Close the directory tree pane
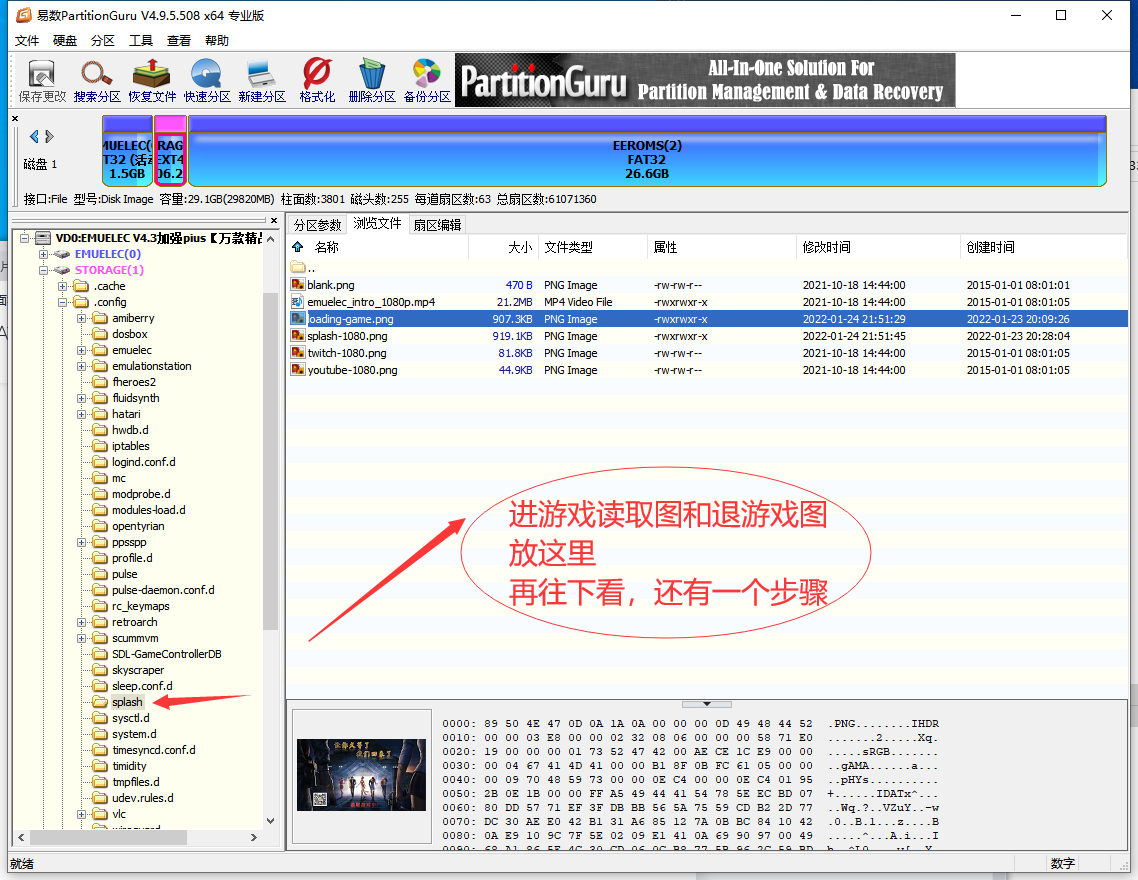This screenshot has height=880, width=1138. pos(274,221)
